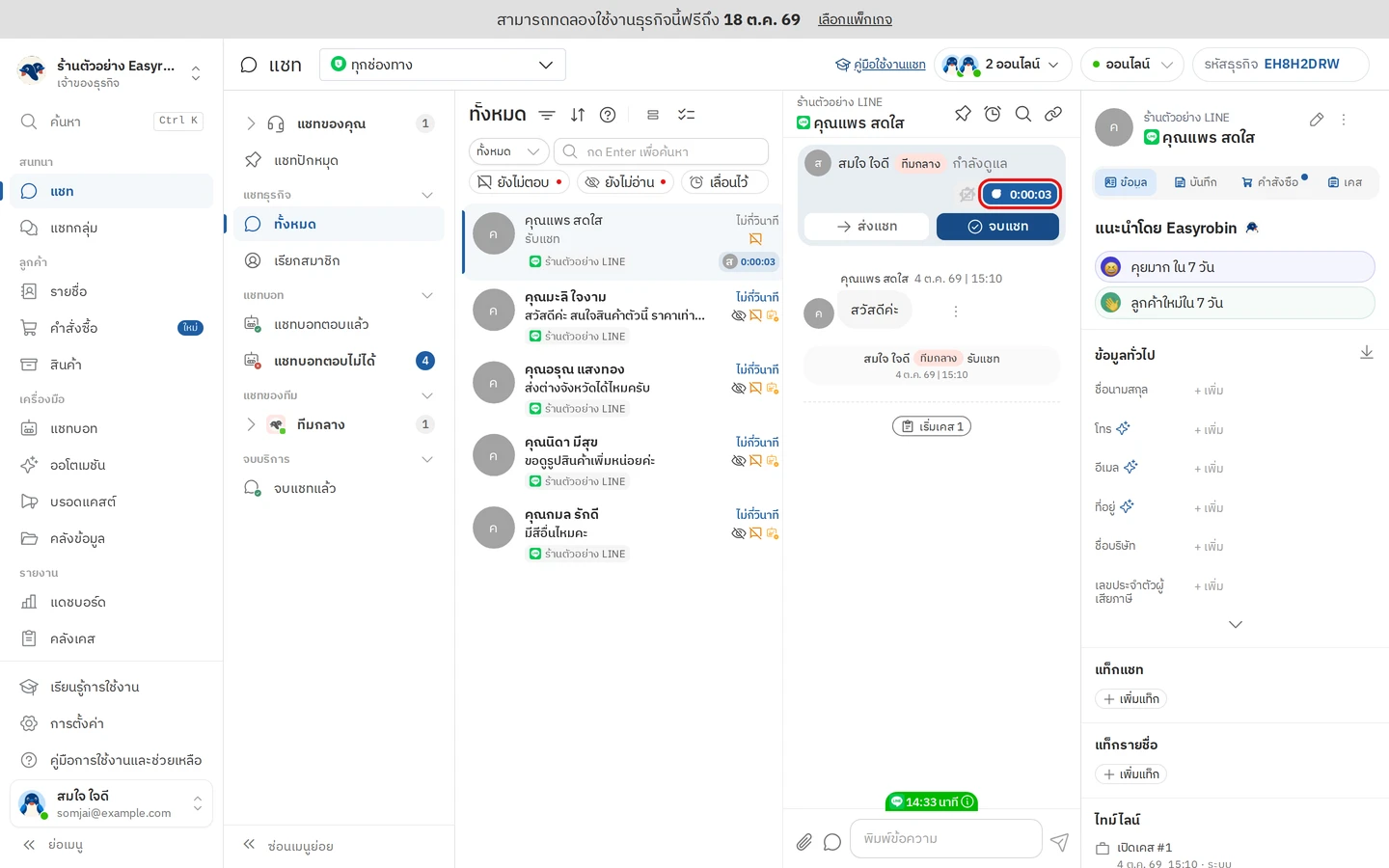This screenshot has height=868, width=1389.
Task: Focus the พิมพ์ข้อความ message input field
Action: (x=945, y=839)
